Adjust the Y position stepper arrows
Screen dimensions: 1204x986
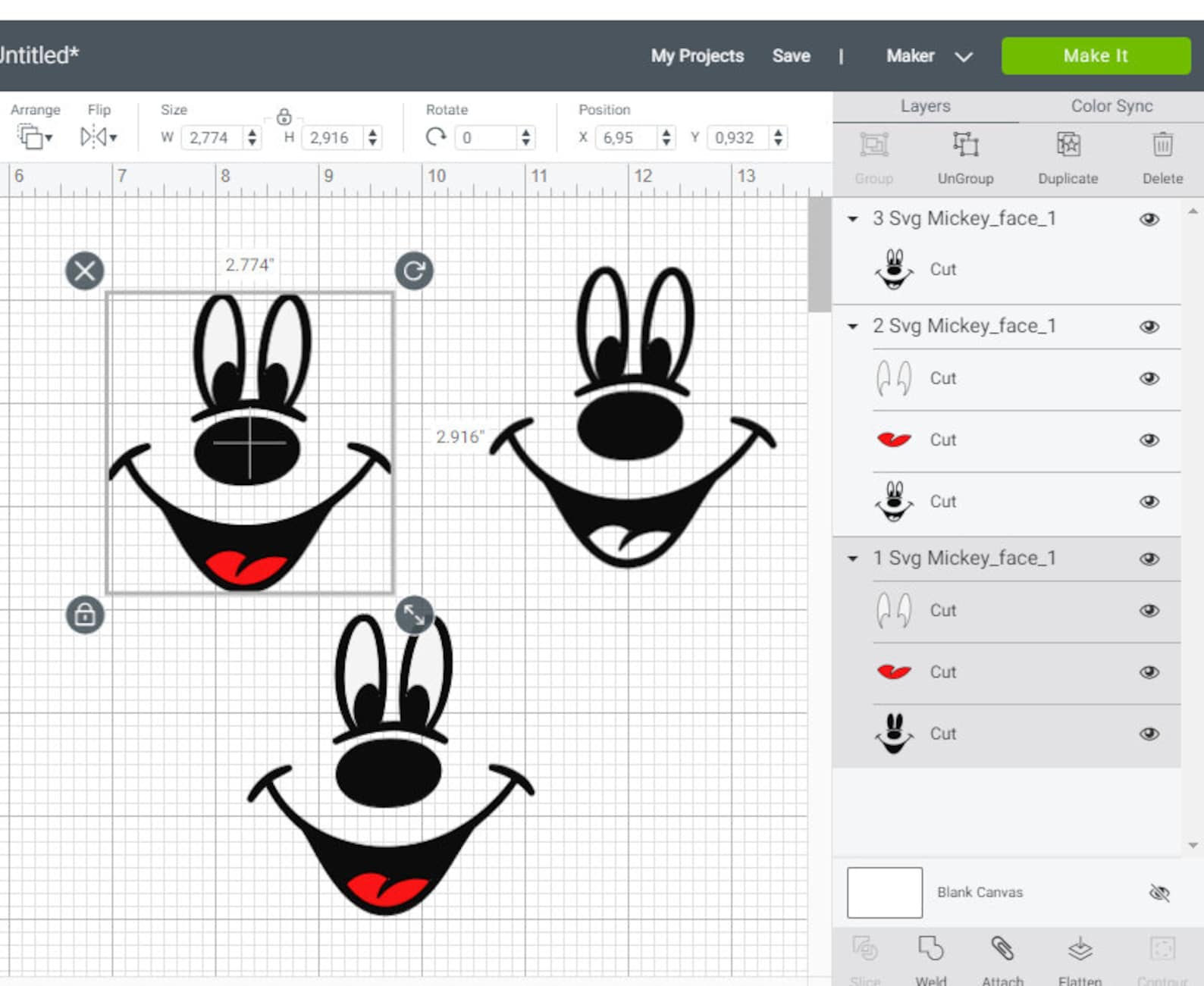click(778, 137)
